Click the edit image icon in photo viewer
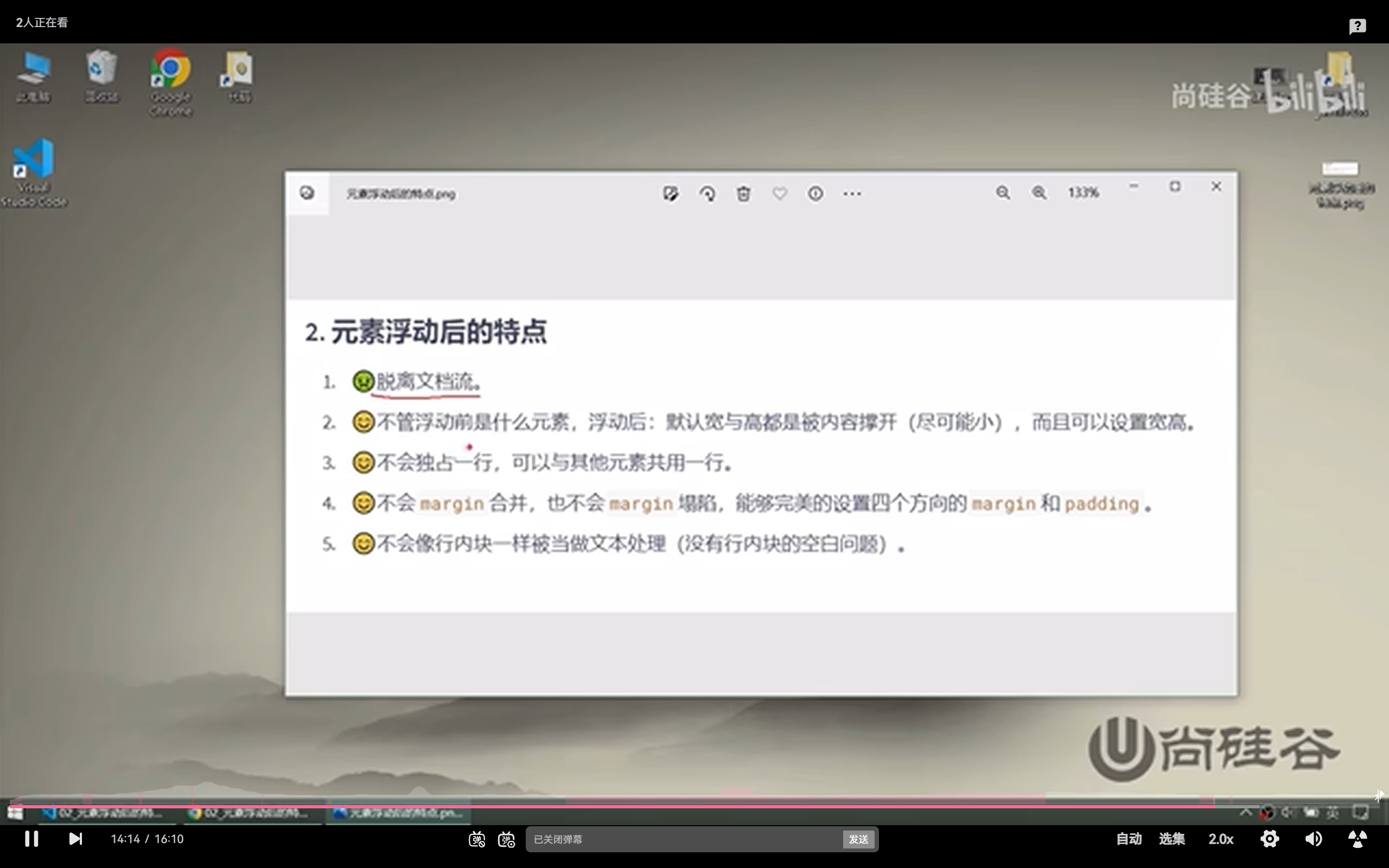This screenshot has height=868, width=1389. [x=671, y=194]
